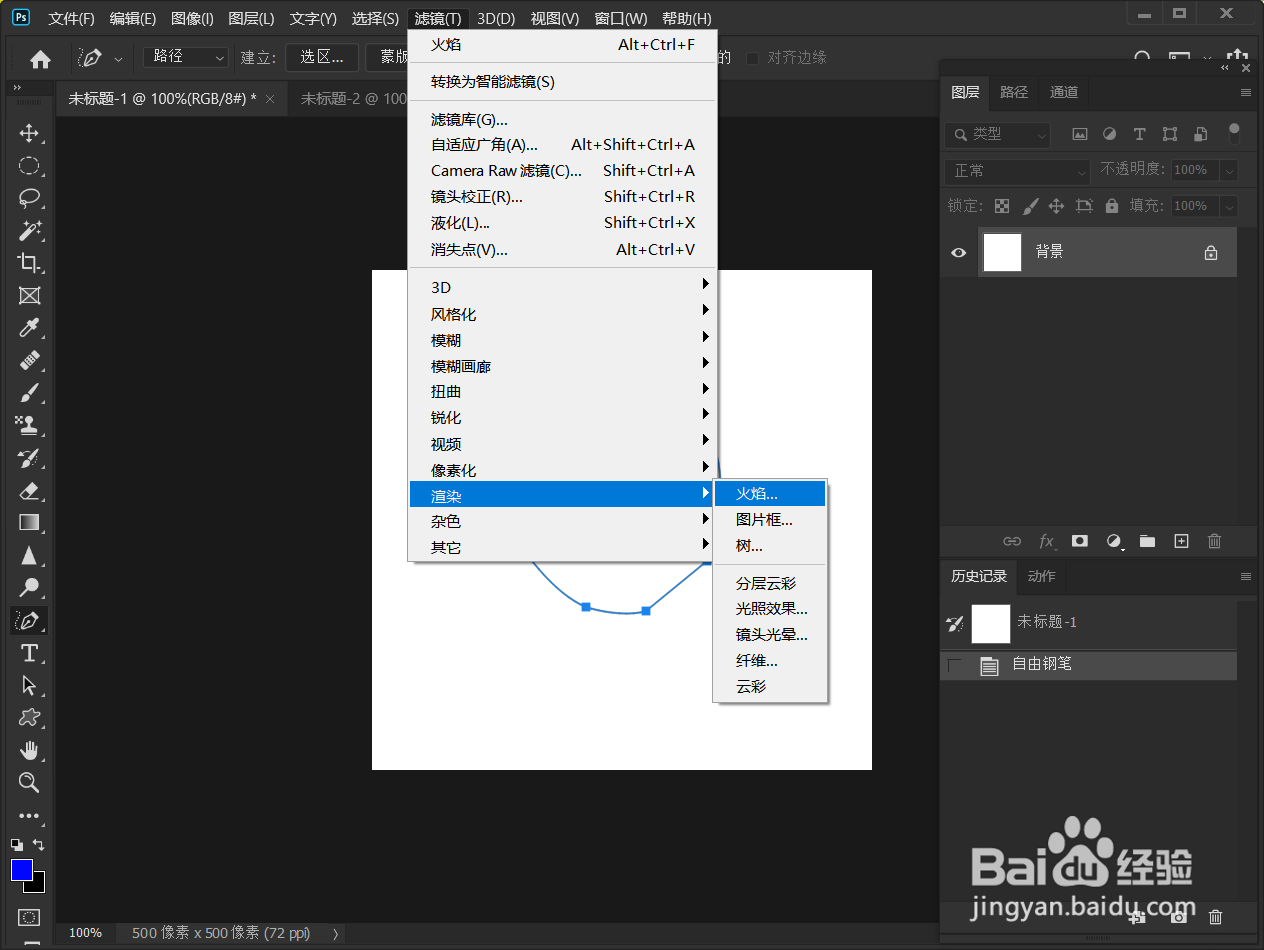Select the Lasso tool
This screenshot has height=950, width=1264.
click(x=29, y=198)
